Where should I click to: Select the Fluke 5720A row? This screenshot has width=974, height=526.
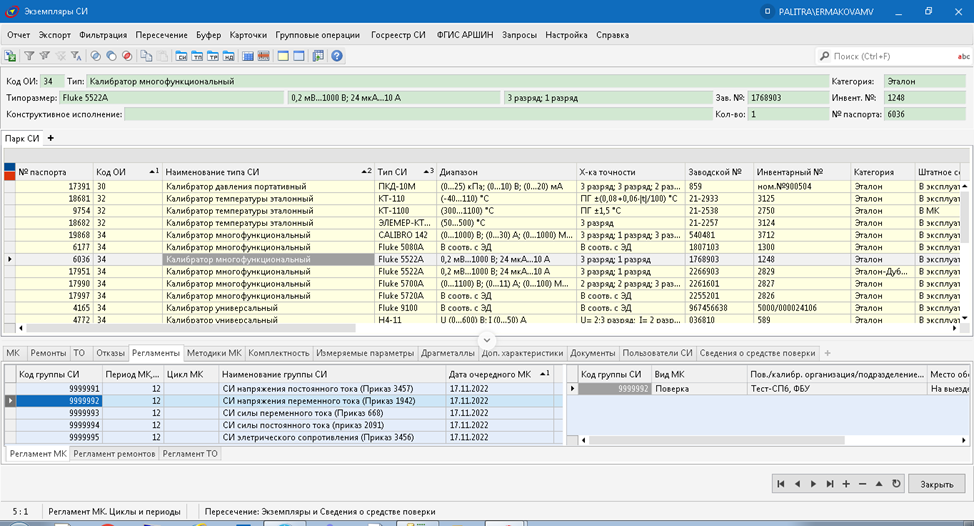tap(487, 296)
